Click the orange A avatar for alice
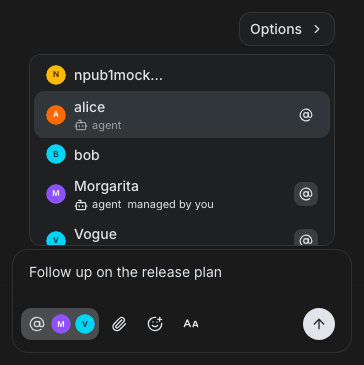Image resolution: width=364 pixels, height=365 pixels. [x=56, y=115]
